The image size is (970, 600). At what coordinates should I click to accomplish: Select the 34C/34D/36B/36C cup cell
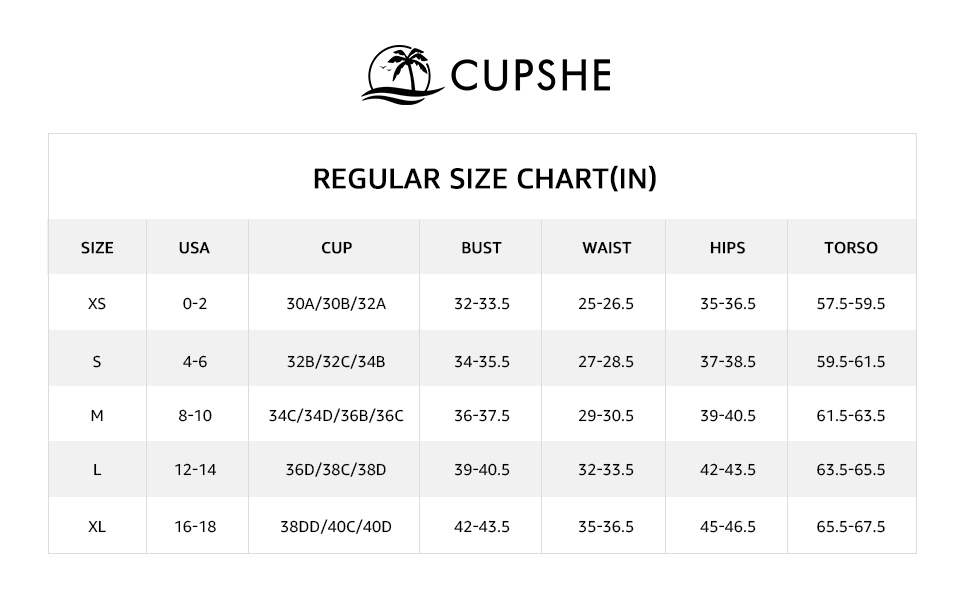pyautogui.click(x=336, y=416)
